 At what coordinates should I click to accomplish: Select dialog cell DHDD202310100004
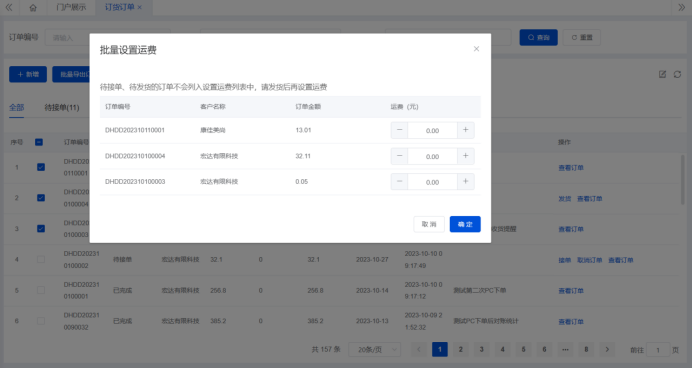coord(135,156)
